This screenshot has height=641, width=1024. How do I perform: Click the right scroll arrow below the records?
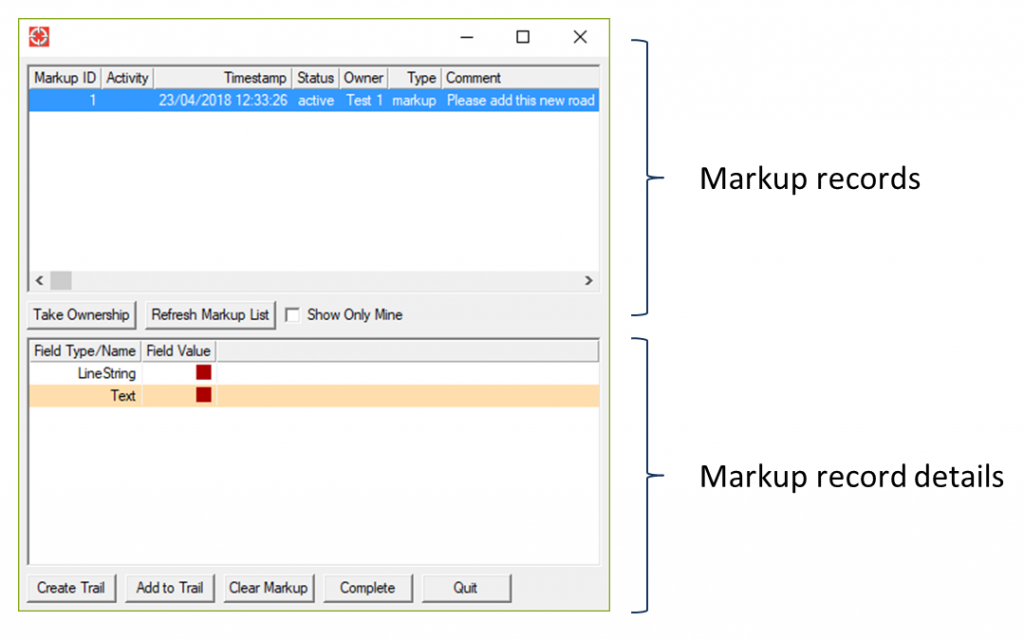coord(589,281)
